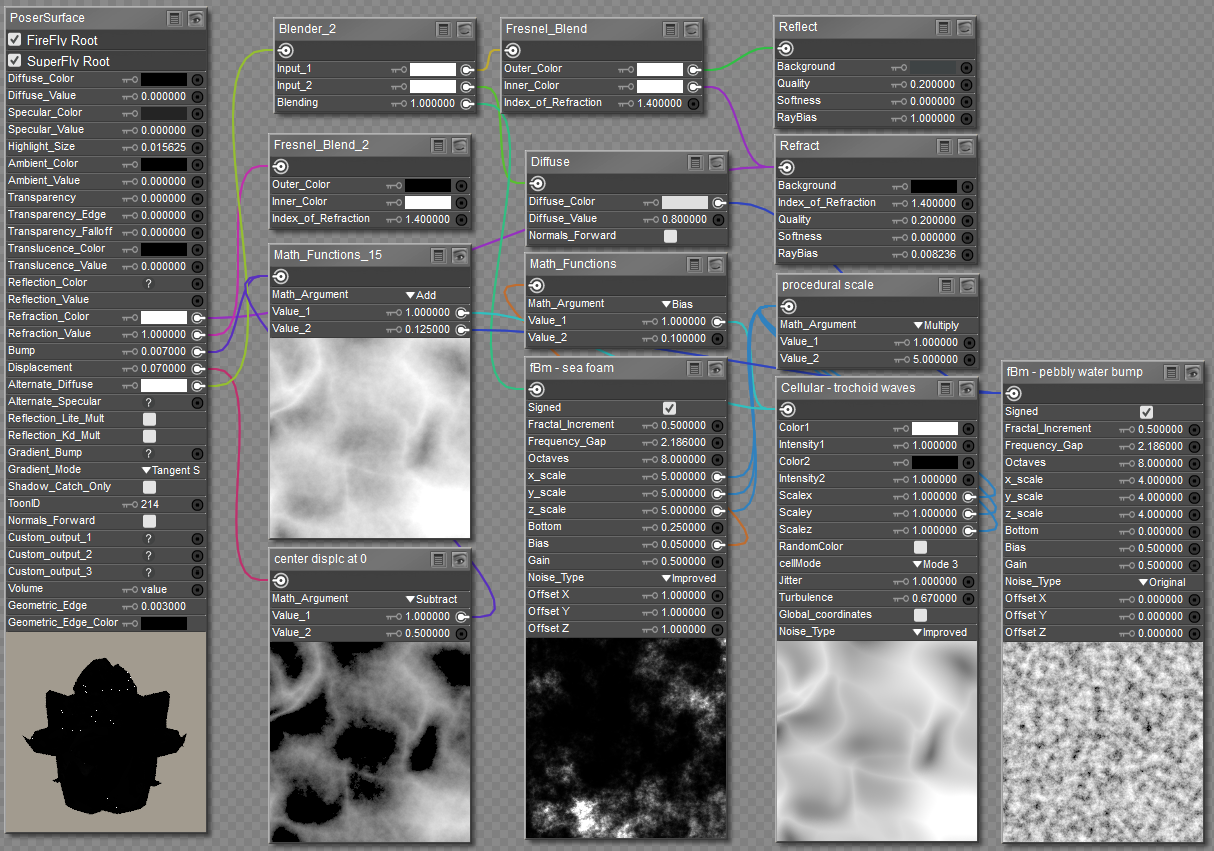This screenshot has height=851, width=1214.
Task: Open cellMode dropdown showing Mode 3
Action: (x=934, y=564)
